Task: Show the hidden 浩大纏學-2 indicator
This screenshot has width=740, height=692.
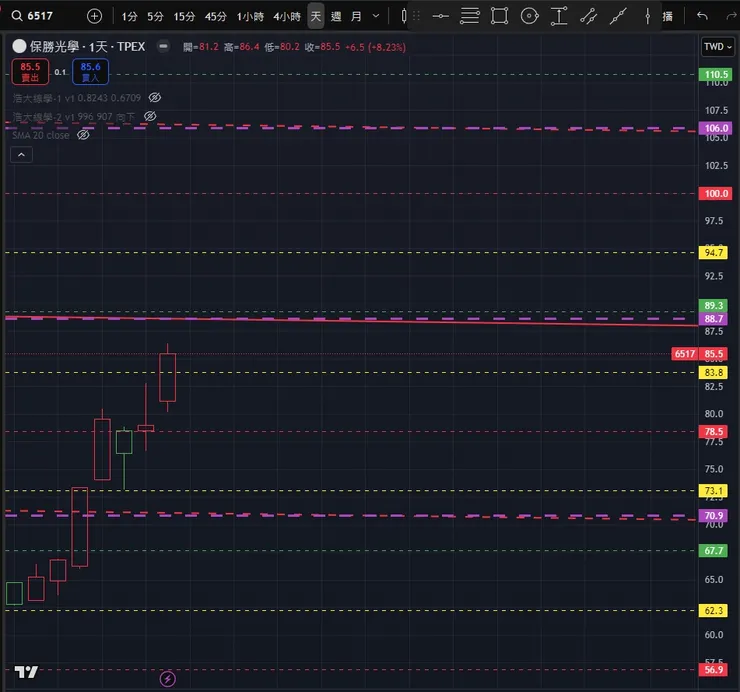Action: pos(150,116)
